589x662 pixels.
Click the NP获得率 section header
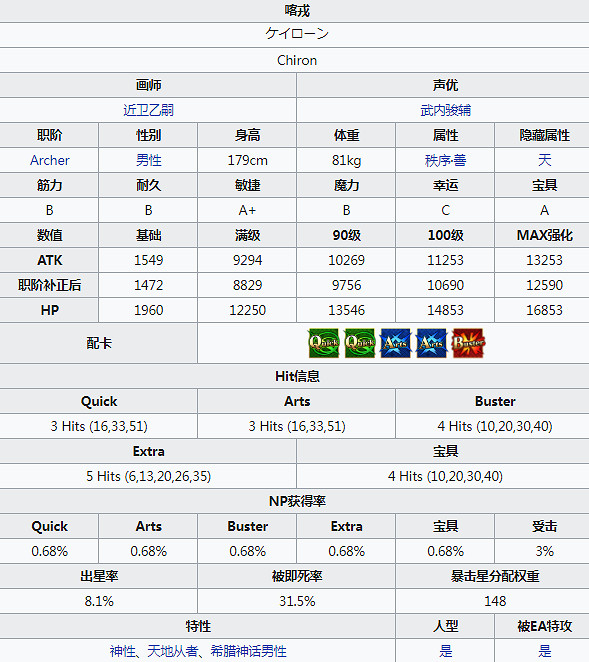pos(297,501)
